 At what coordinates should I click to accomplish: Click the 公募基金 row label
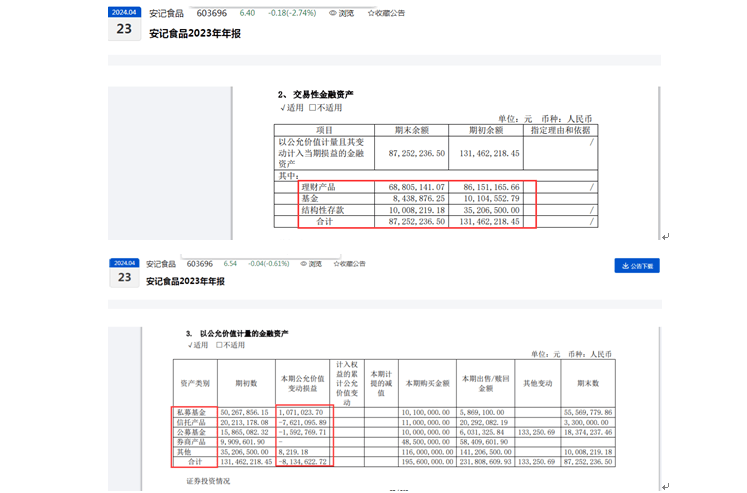[191, 433]
